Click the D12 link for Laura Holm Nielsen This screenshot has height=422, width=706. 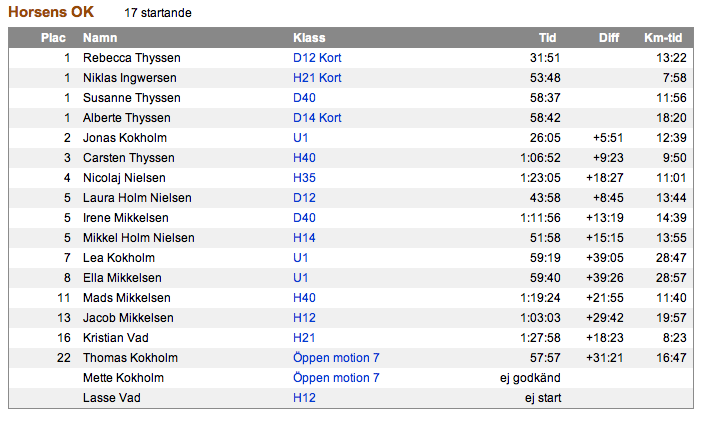click(304, 198)
